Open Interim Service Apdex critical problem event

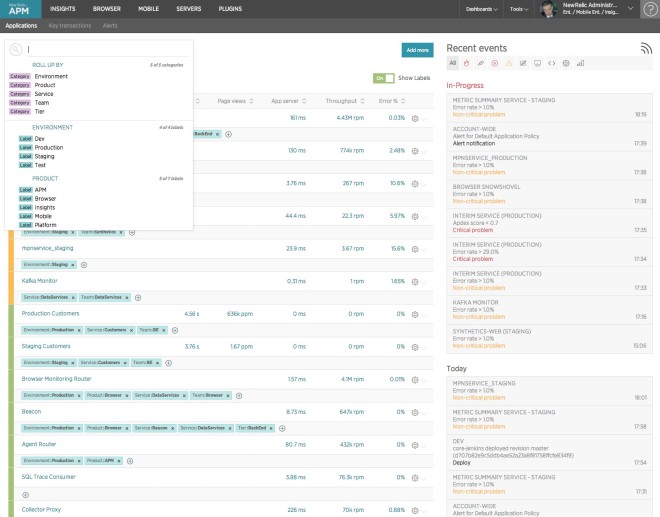click(549, 223)
